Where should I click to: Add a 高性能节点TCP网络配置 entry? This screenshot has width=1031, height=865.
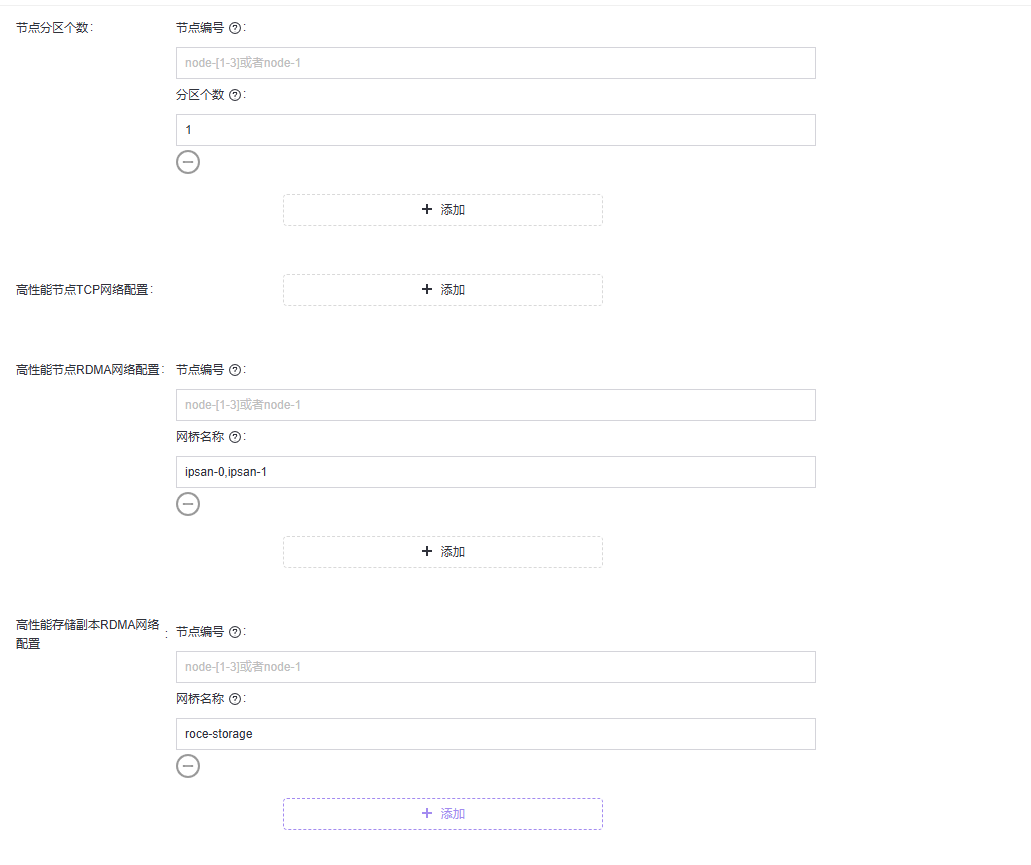point(443,290)
